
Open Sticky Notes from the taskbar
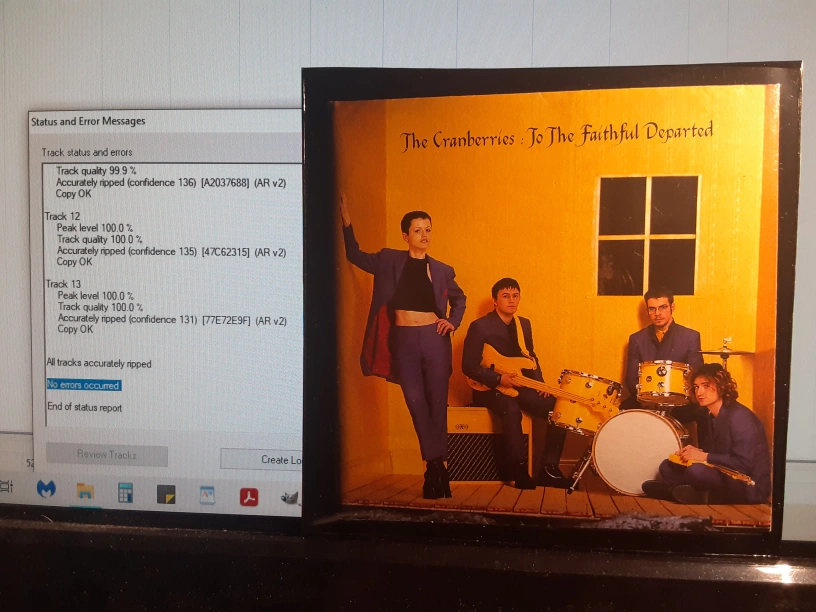(x=166, y=494)
